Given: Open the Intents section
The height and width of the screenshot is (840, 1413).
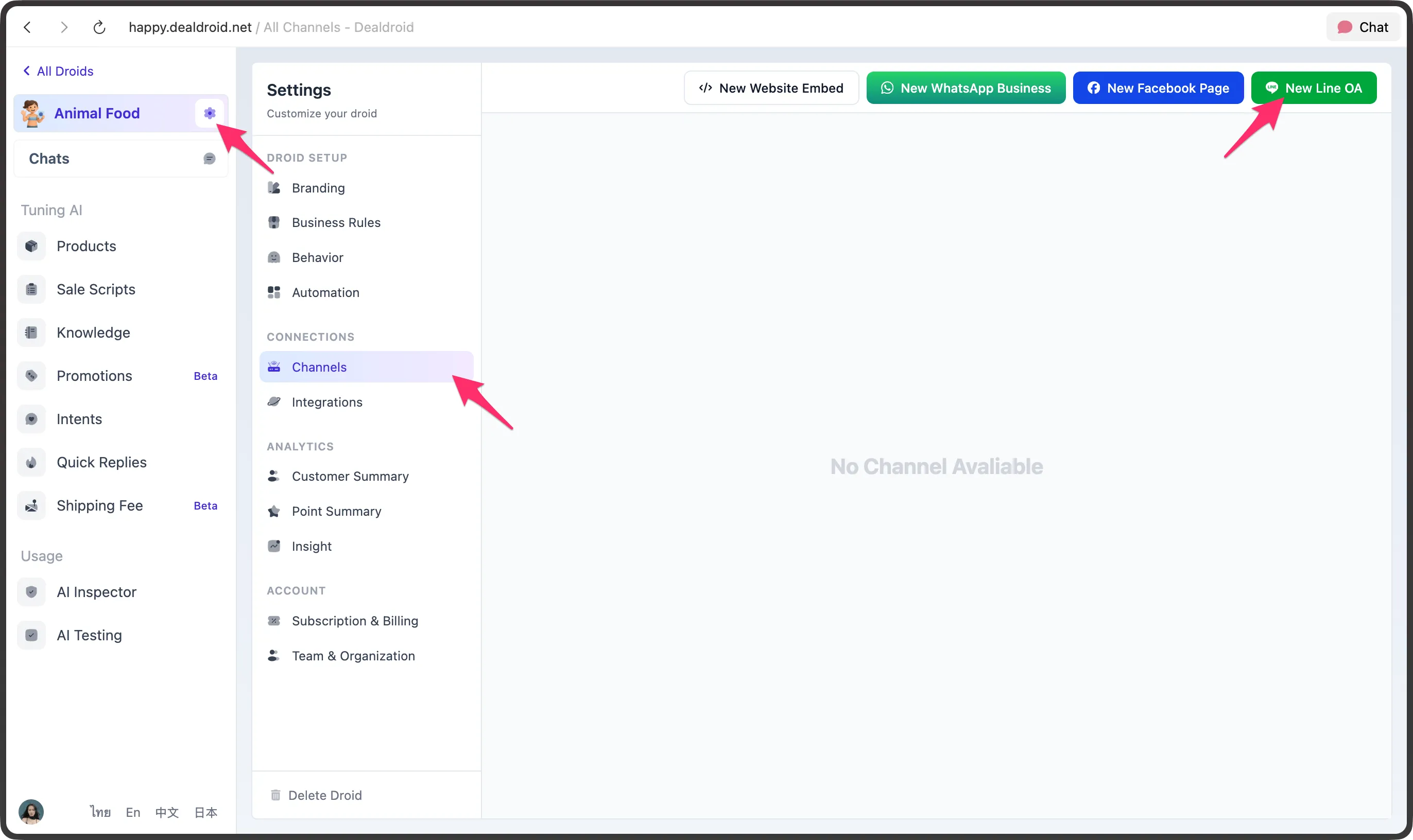Looking at the screenshot, I should [78, 419].
